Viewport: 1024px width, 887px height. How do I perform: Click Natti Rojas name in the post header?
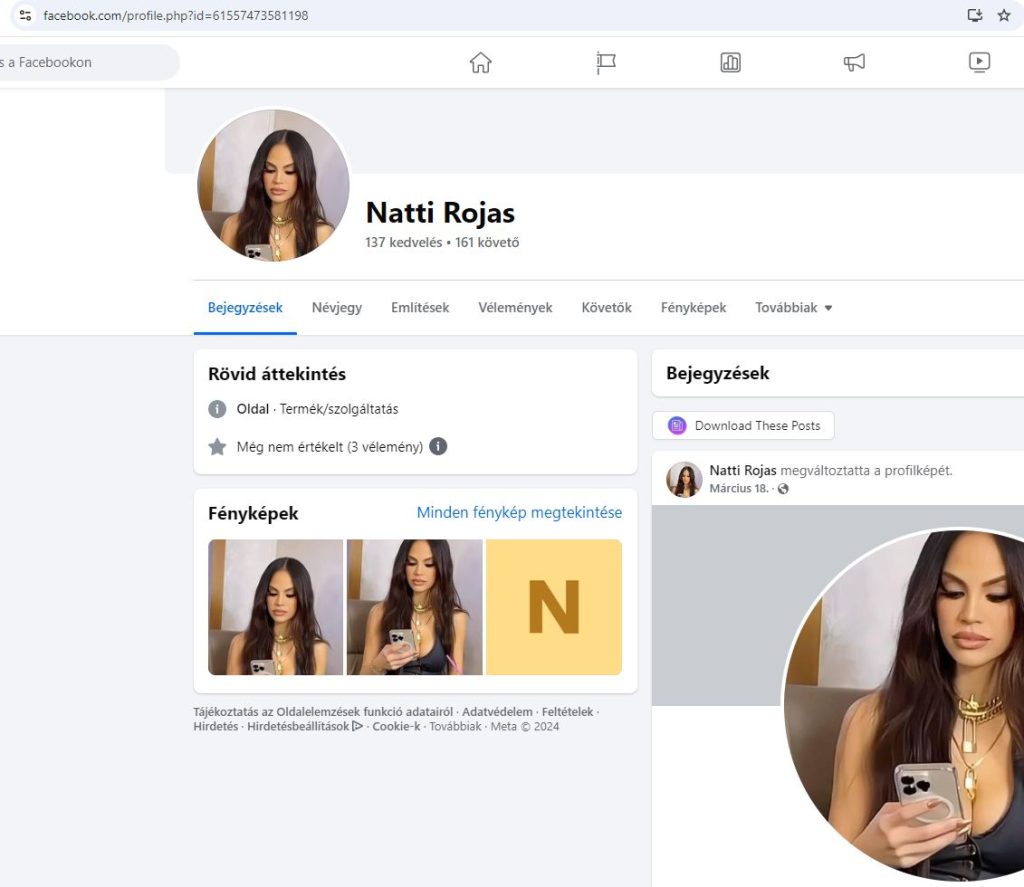point(743,470)
